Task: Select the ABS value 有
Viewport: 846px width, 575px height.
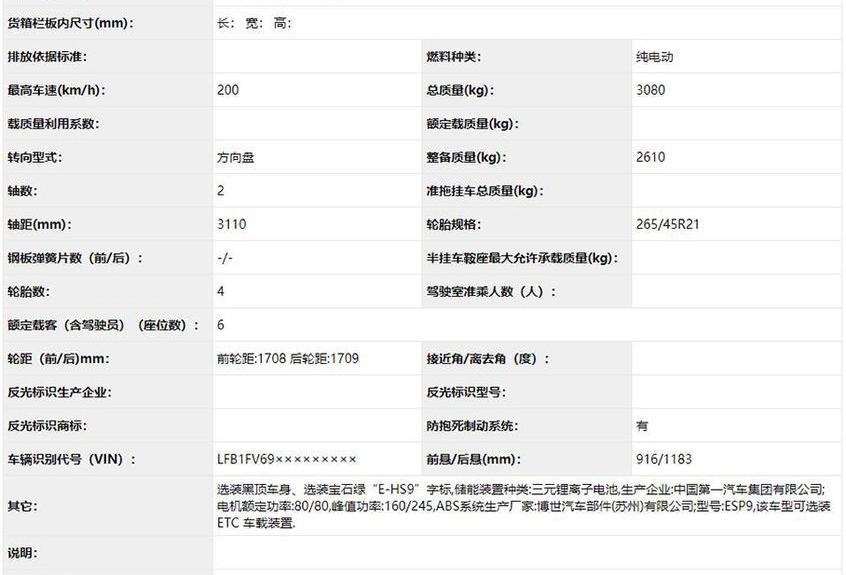Action: (x=642, y=426)
